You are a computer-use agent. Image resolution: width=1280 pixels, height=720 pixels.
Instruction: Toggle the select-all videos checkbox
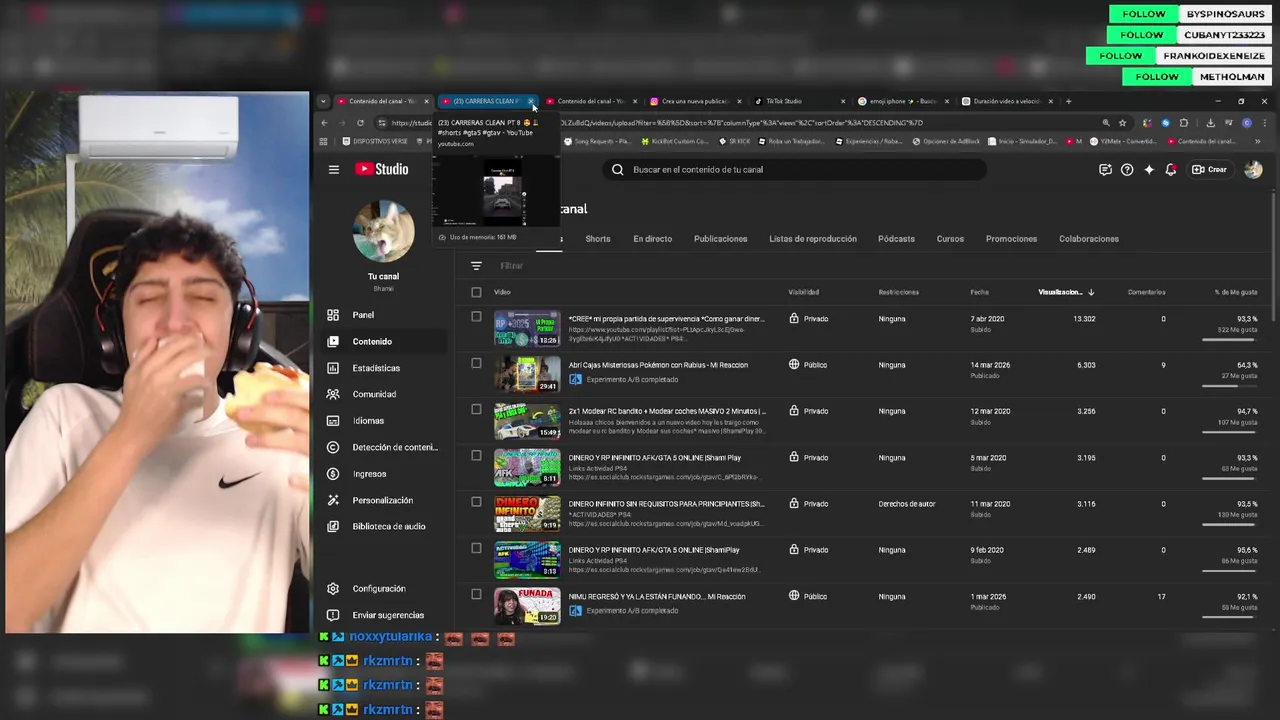[x=476, y=292]
